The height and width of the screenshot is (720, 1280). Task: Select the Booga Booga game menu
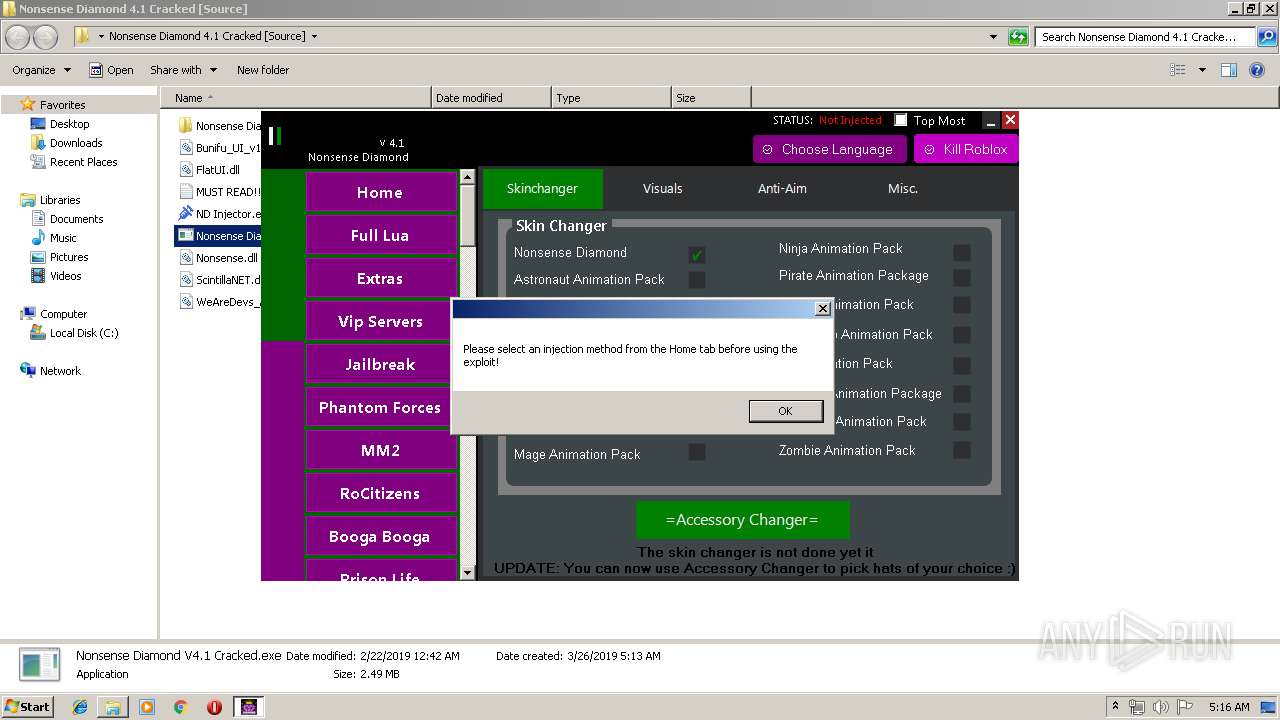(x=380, y=536)
